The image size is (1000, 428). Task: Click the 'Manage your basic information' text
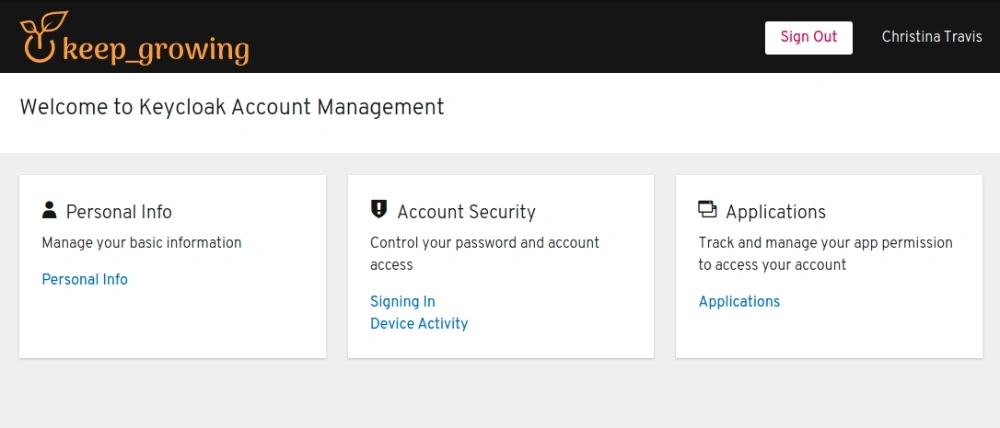pyautogui.click(x=142, y=242)
